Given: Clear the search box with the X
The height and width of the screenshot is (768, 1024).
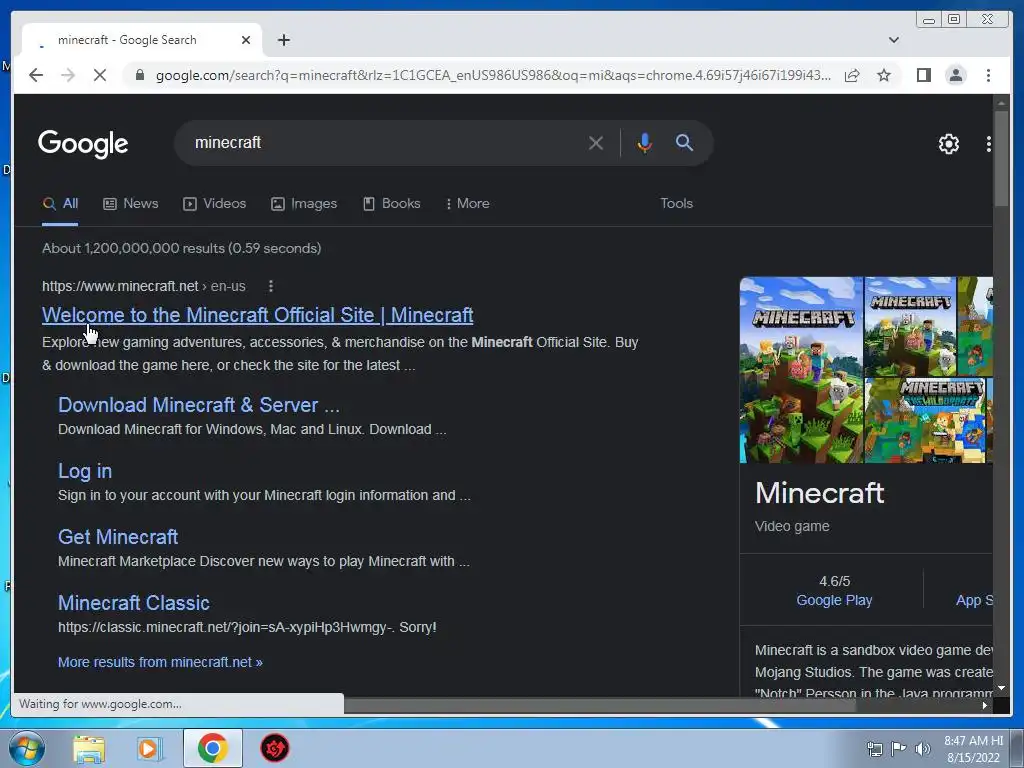Looking at the screenshot, I should 596,142.
